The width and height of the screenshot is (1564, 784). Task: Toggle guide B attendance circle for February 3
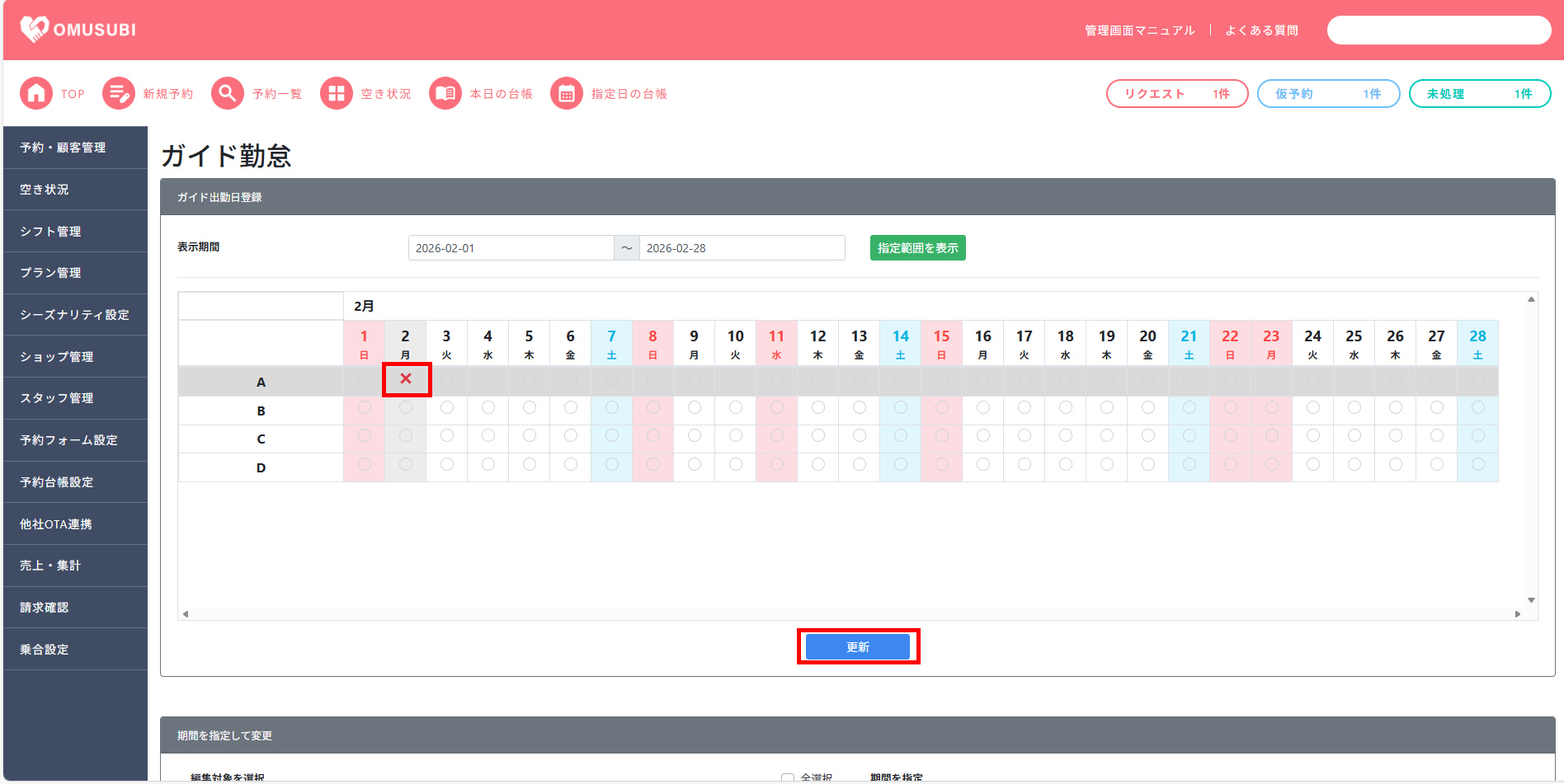(447, 408)
